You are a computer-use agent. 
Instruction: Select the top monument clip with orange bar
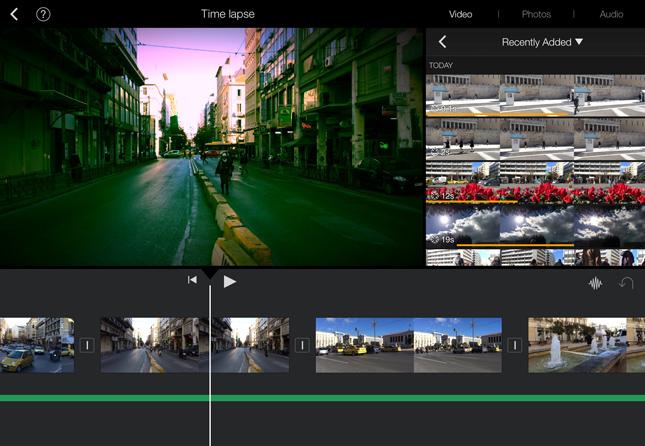(x=535, y=95)
